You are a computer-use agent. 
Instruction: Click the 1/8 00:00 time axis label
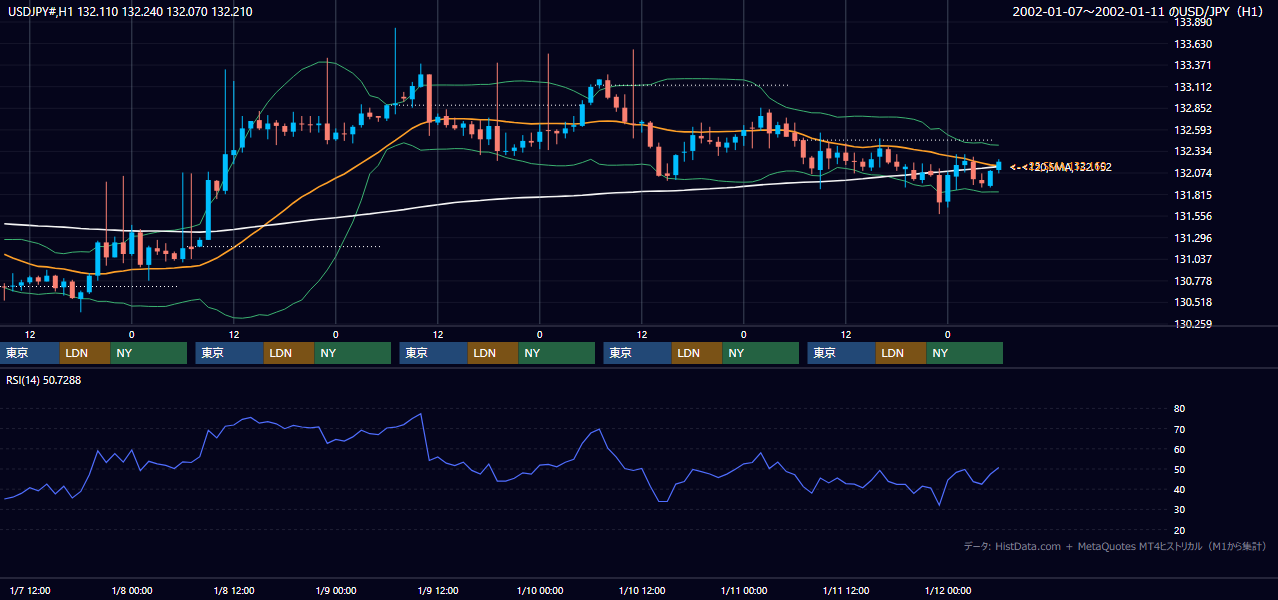[x=132, y=590]
